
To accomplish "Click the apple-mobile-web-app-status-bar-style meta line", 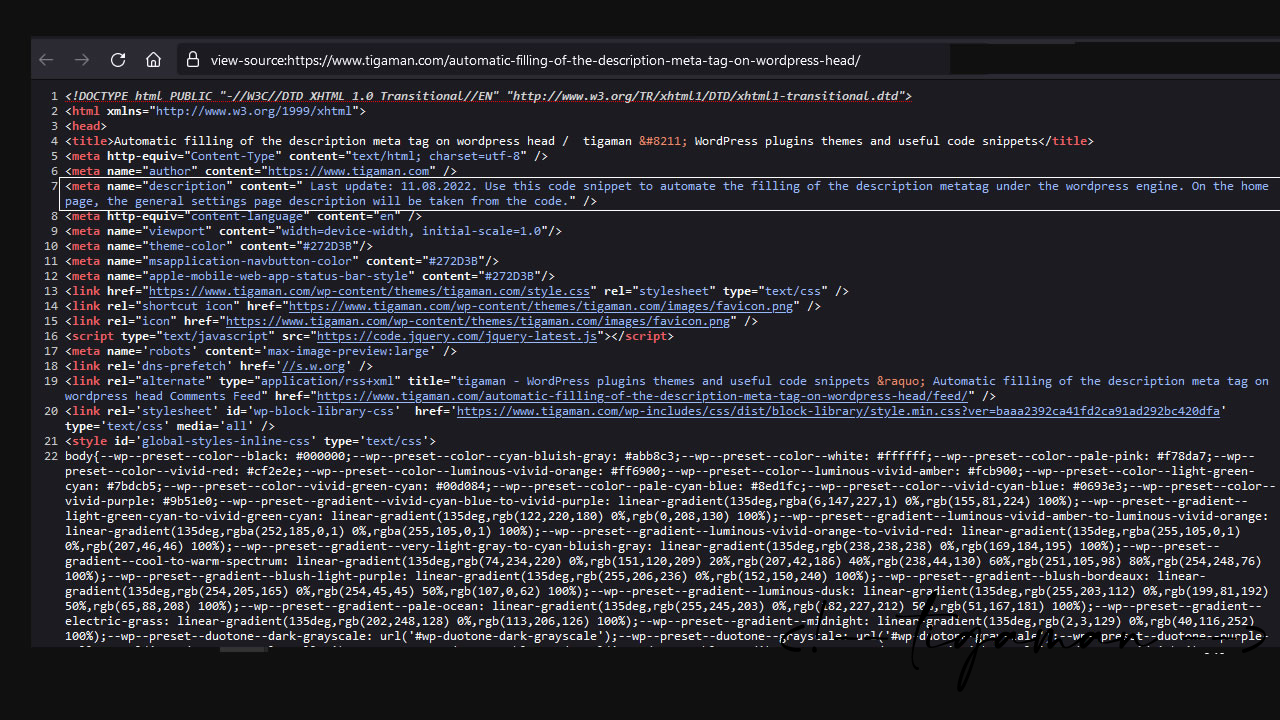I will click(x=310, y=276).
